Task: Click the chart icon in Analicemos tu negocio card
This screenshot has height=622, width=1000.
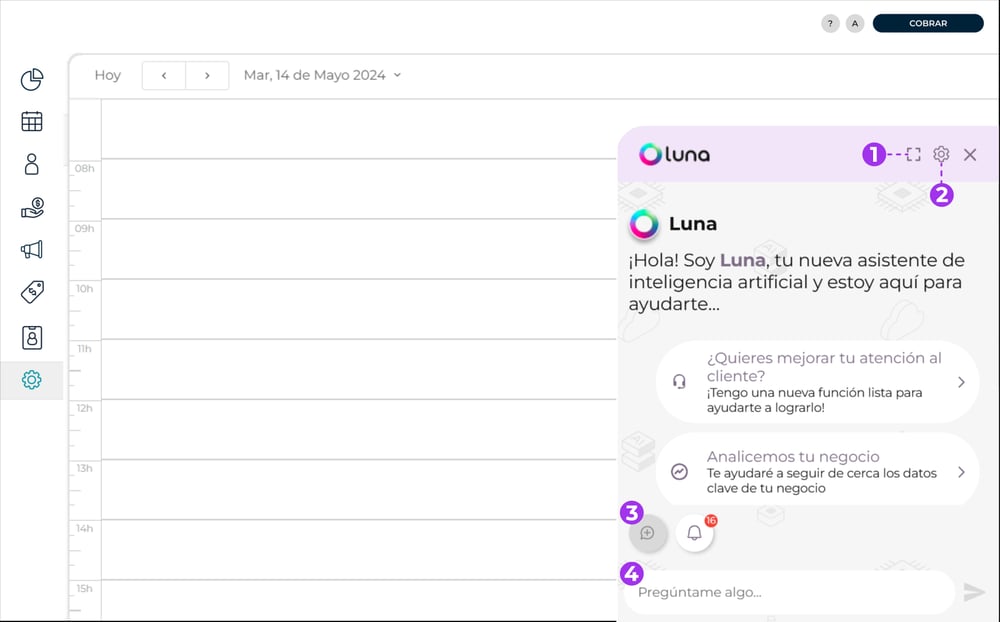Action: coord(679,471)
